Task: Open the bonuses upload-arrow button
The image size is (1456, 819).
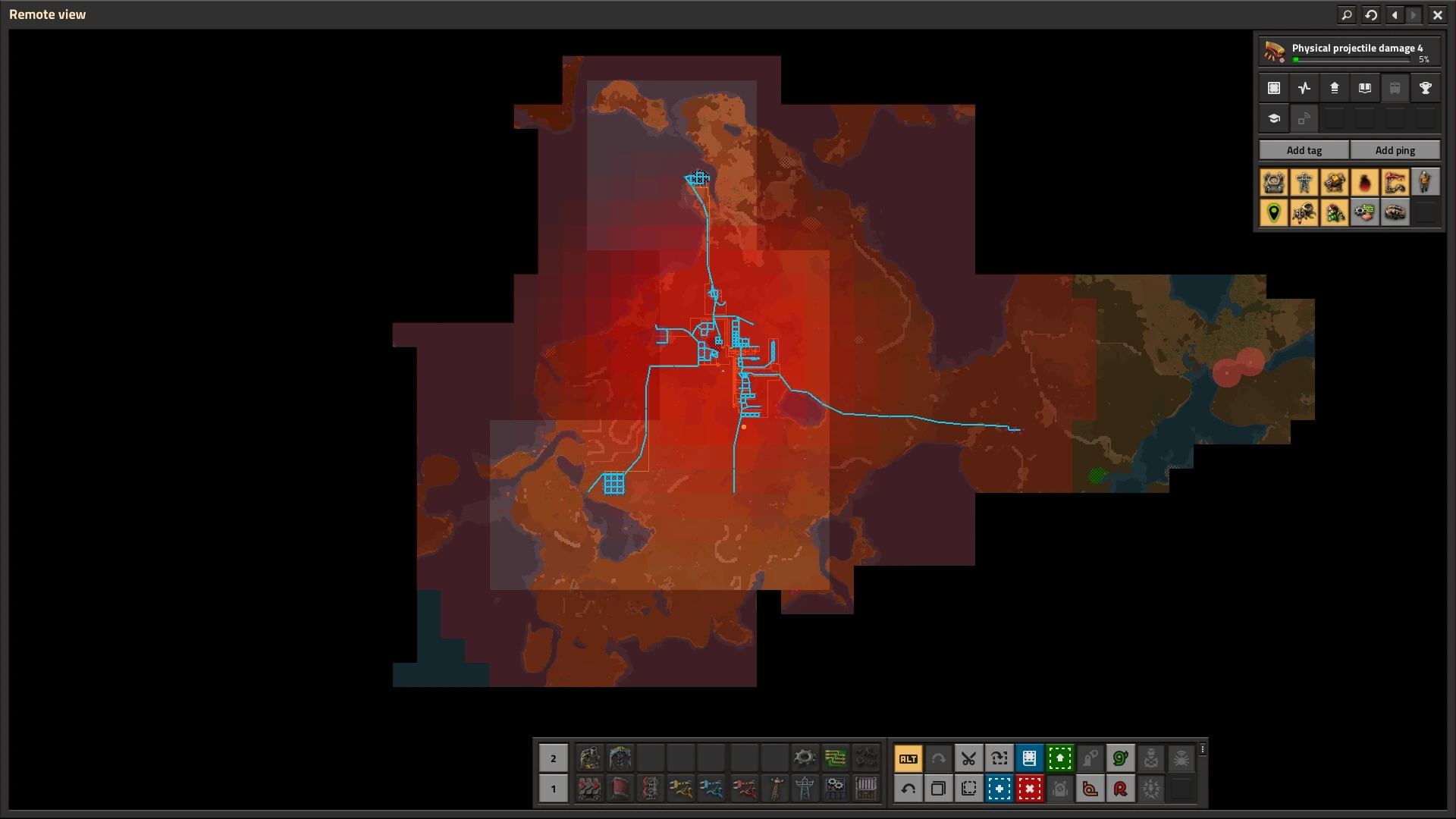Action: pyautogui.click(x=1335, y=88)
